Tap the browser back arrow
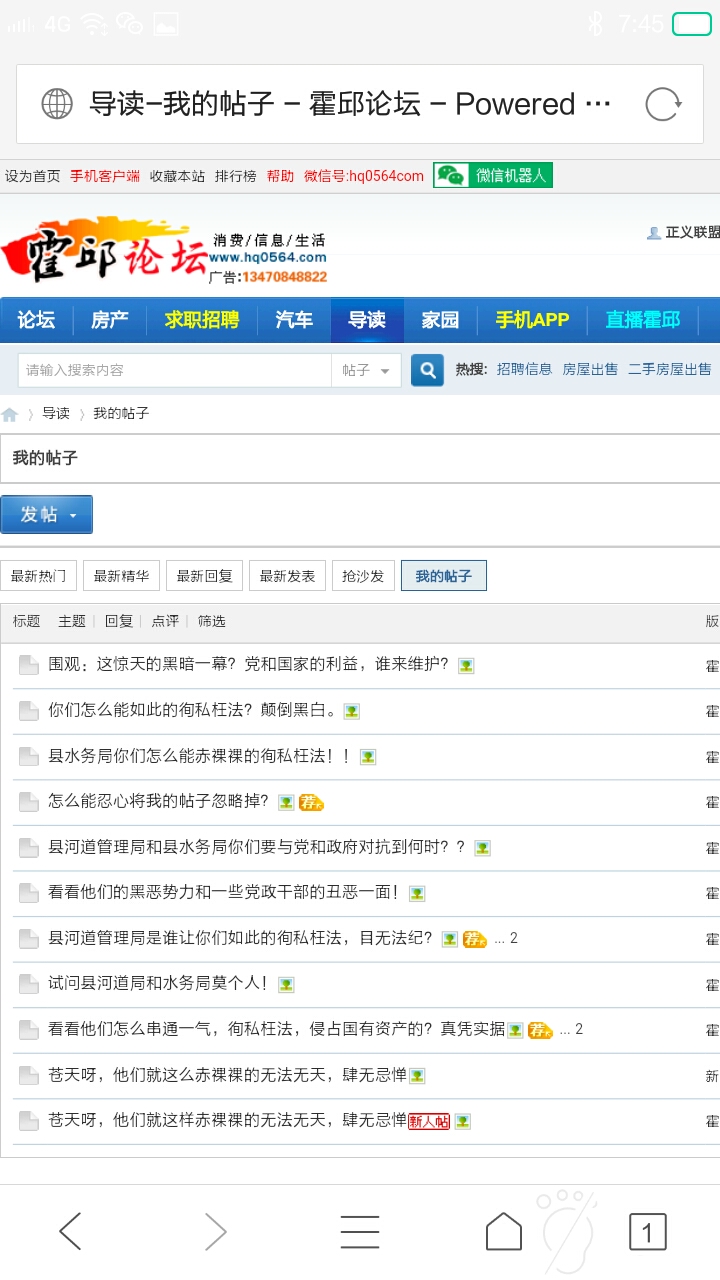The image size is (720, 1280). click(70, 1232)
